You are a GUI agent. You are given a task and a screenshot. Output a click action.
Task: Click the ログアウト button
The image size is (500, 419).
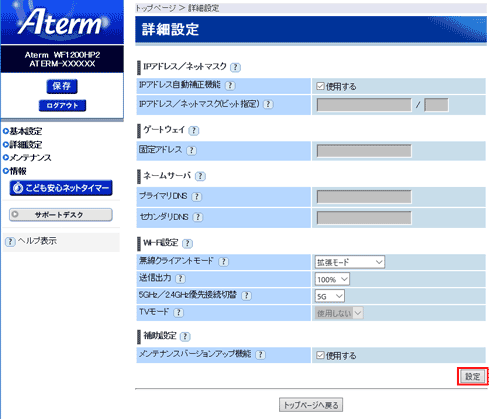click(62, 105)
